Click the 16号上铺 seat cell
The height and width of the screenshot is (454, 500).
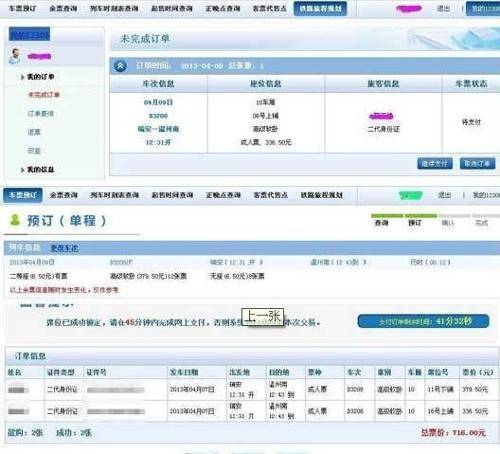pos(441,411)
